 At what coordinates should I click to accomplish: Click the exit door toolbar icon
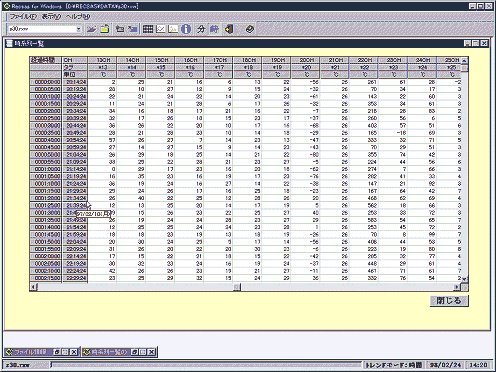tap(229, 29)
